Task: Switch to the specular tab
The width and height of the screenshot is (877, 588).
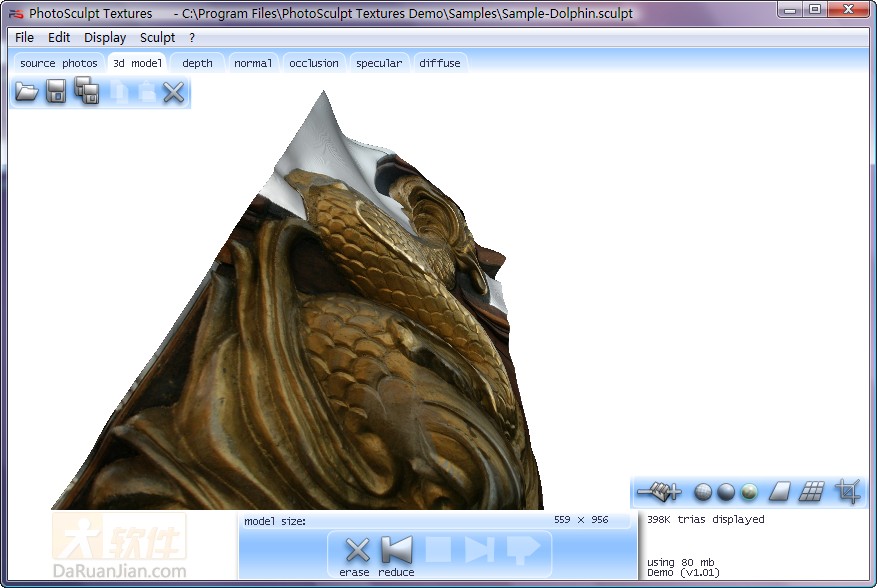Action: 379,63
